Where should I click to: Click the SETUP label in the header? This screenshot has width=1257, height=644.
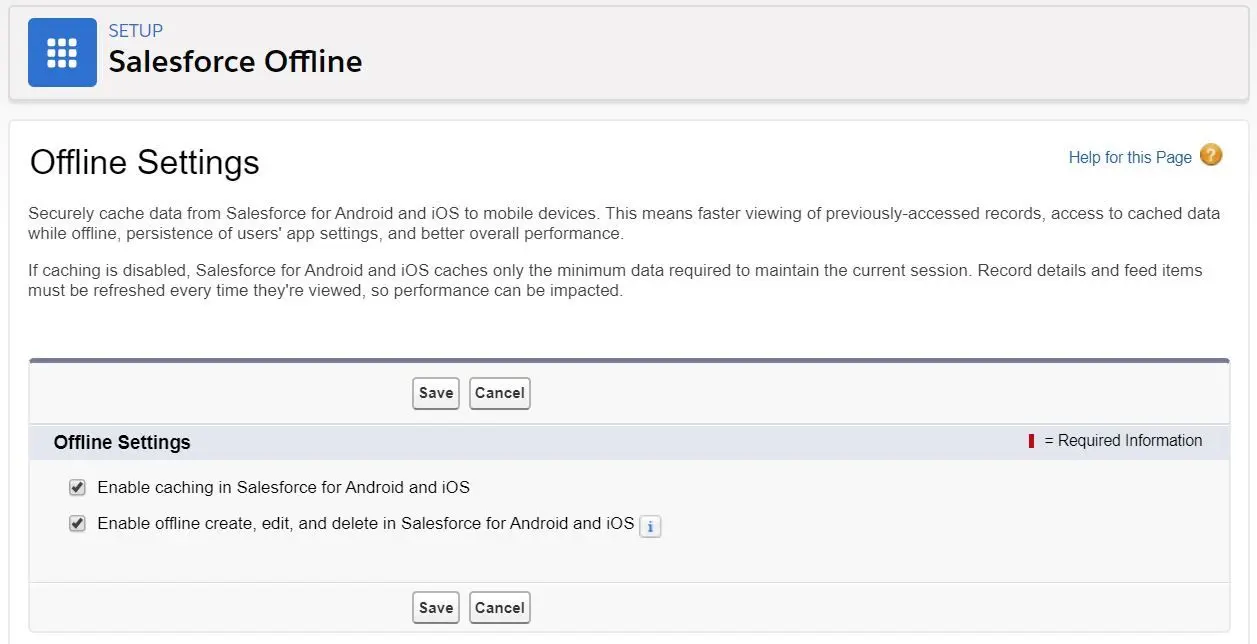136,31
